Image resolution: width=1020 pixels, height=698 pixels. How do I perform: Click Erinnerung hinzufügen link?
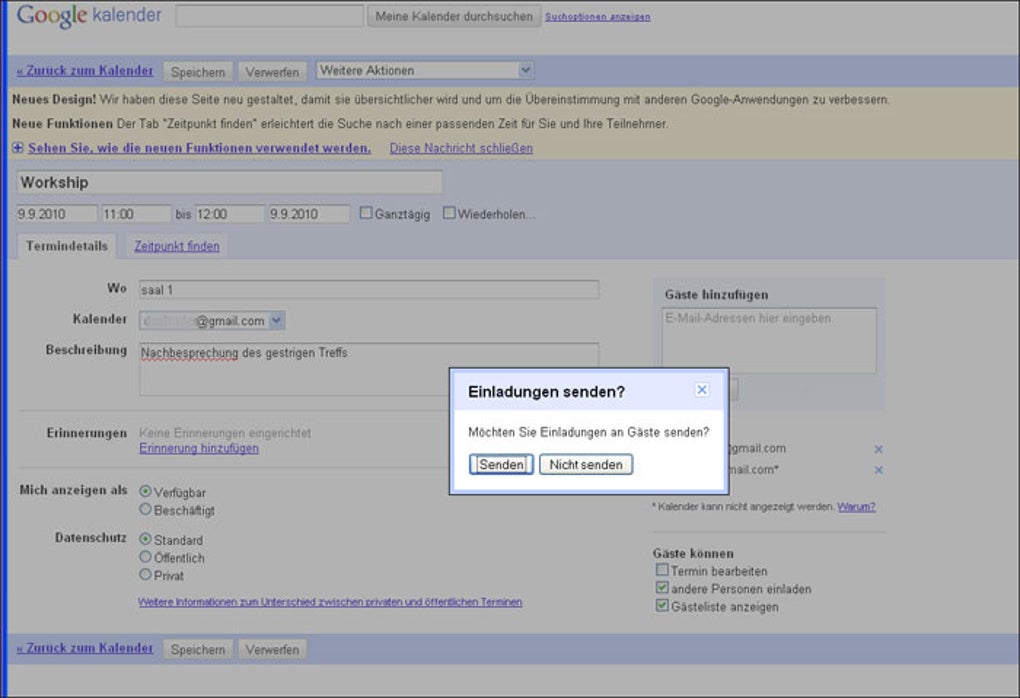[x=199, y=449]
